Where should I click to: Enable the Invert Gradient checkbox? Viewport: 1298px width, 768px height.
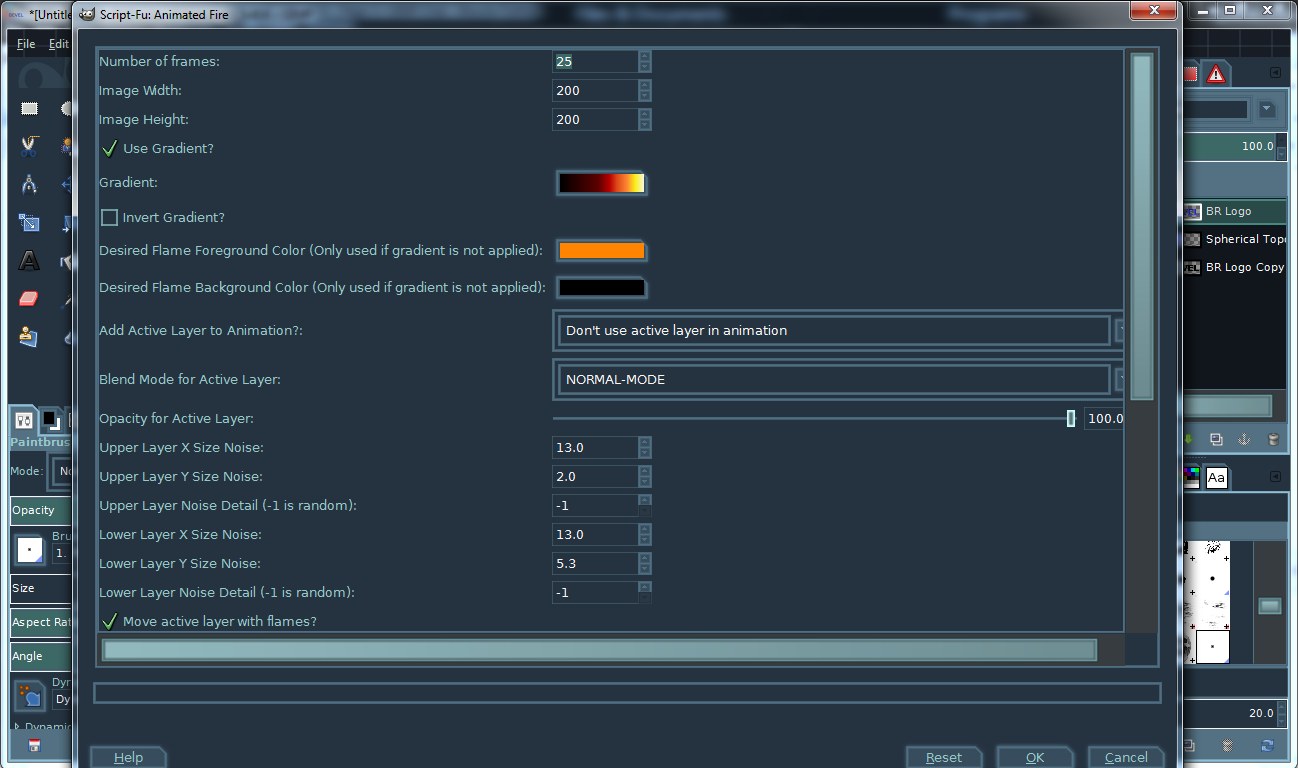(110, 217)
